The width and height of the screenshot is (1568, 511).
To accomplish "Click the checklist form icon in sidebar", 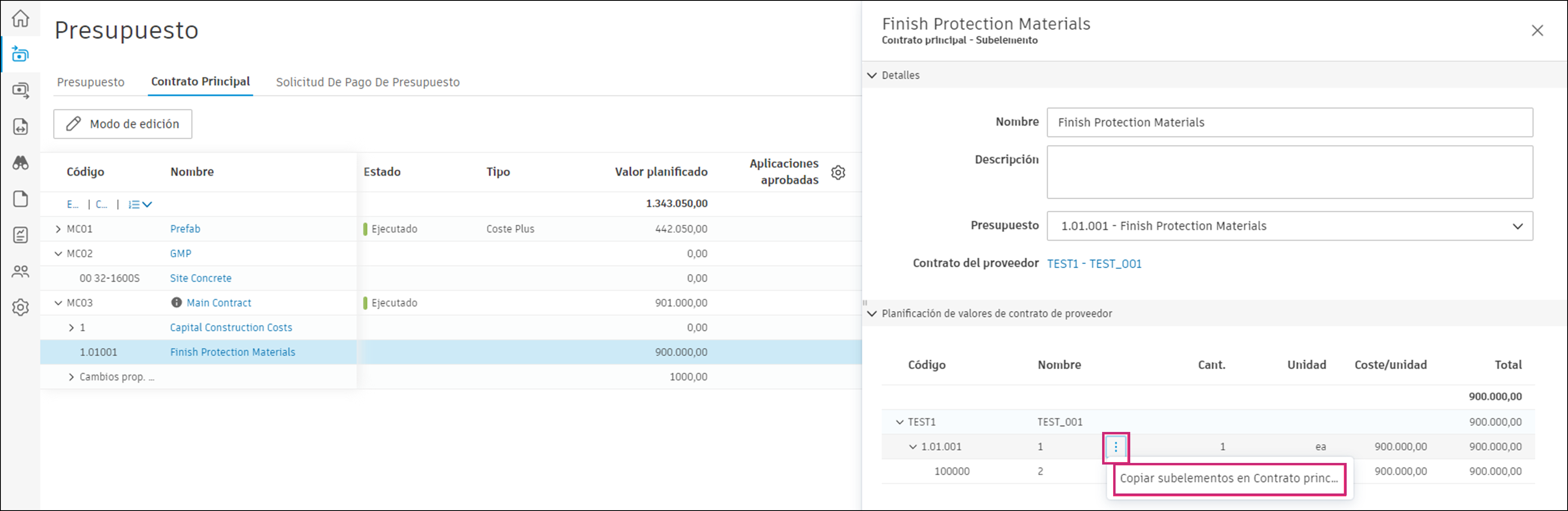I will coord(21,235).
